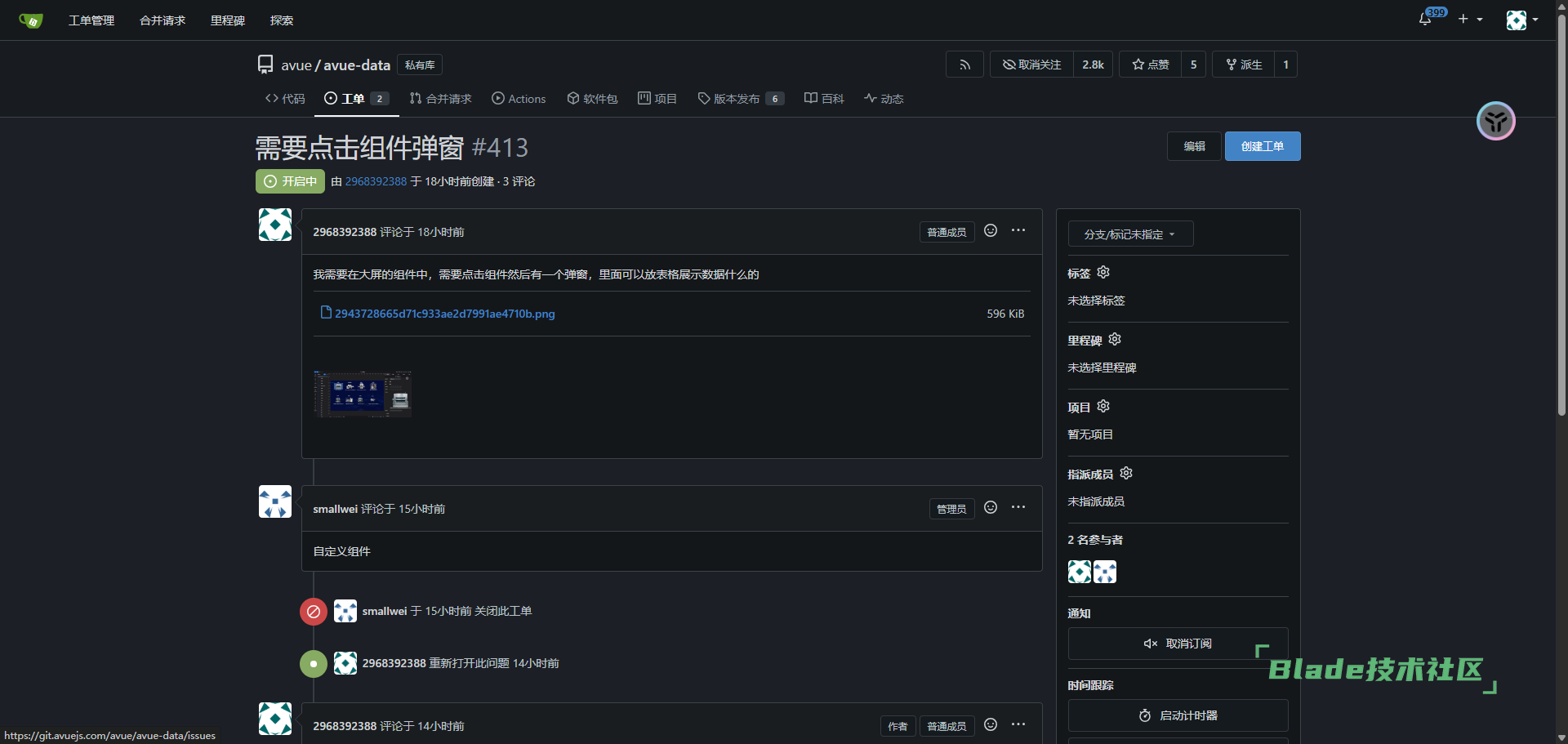Expand the user avatar menu
Viewport: 1568px width, 744px height.
(x=1522, y=20)
